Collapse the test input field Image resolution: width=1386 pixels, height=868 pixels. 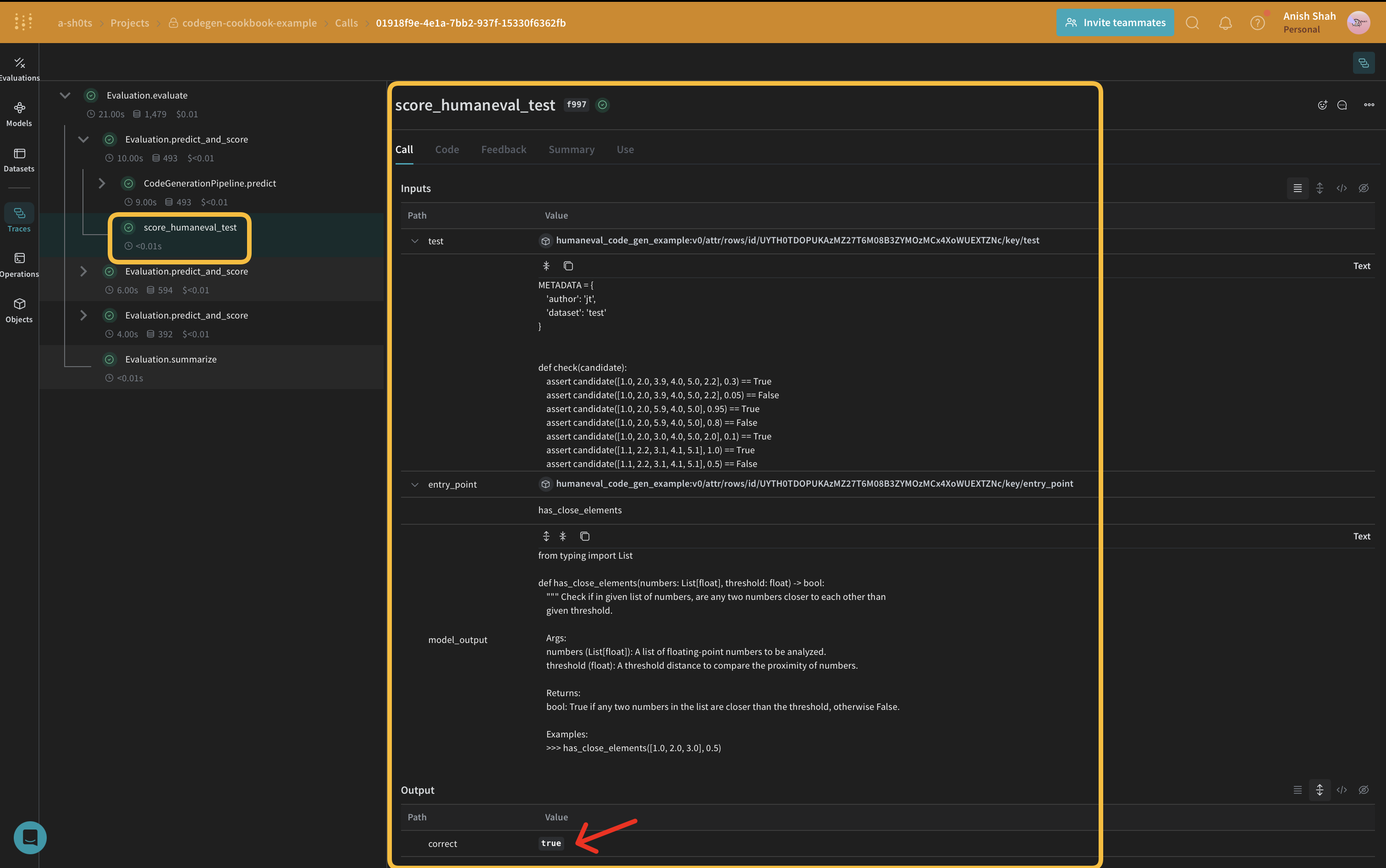415,240
